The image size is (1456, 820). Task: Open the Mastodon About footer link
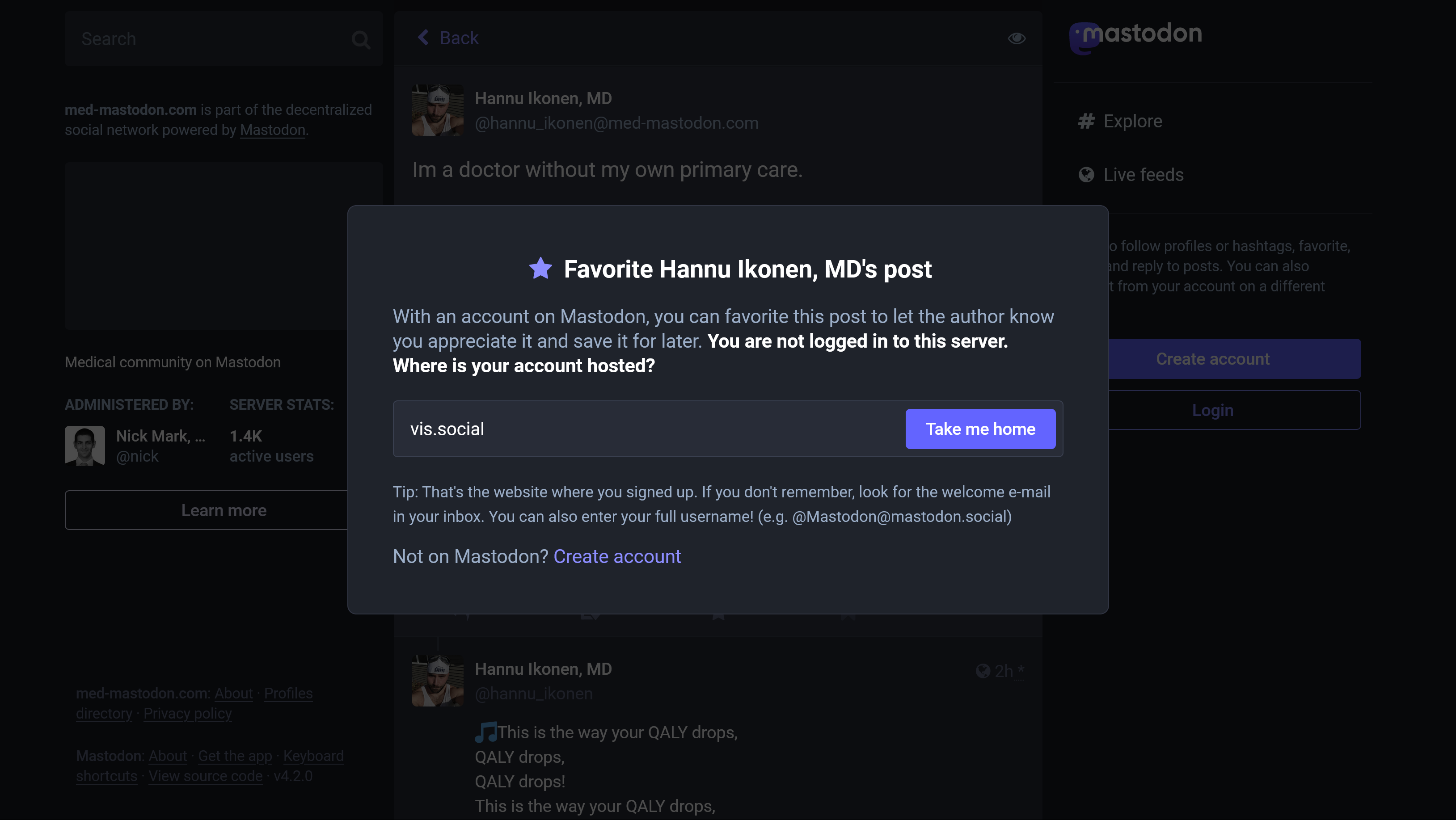click(167, 756)
